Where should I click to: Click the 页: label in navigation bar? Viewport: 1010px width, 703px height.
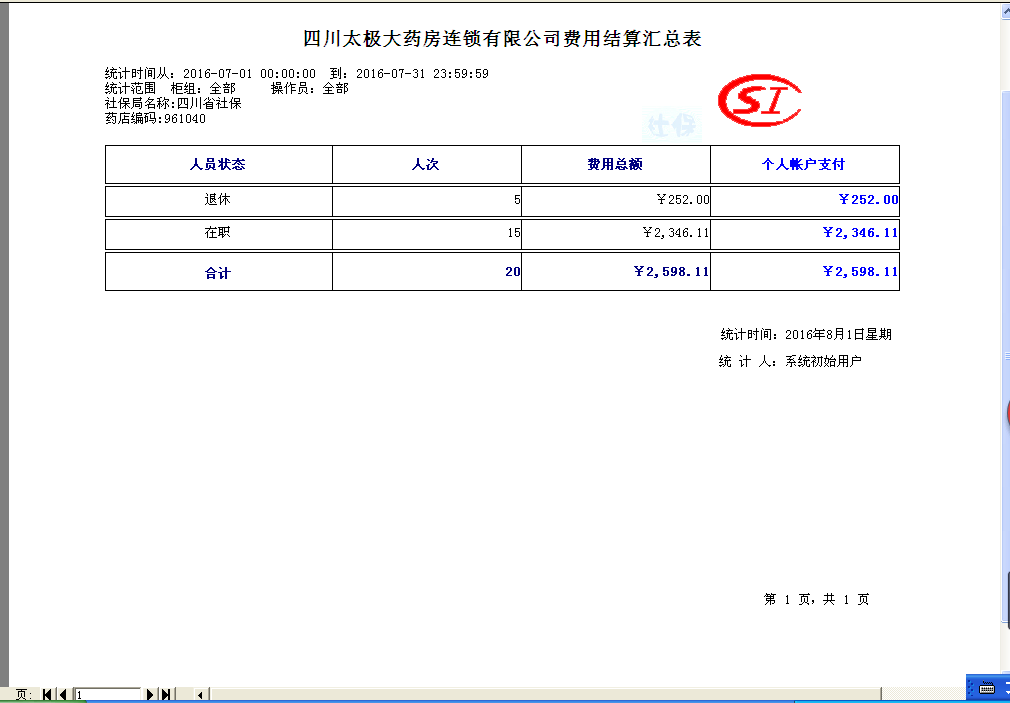[x=23, y=695]
